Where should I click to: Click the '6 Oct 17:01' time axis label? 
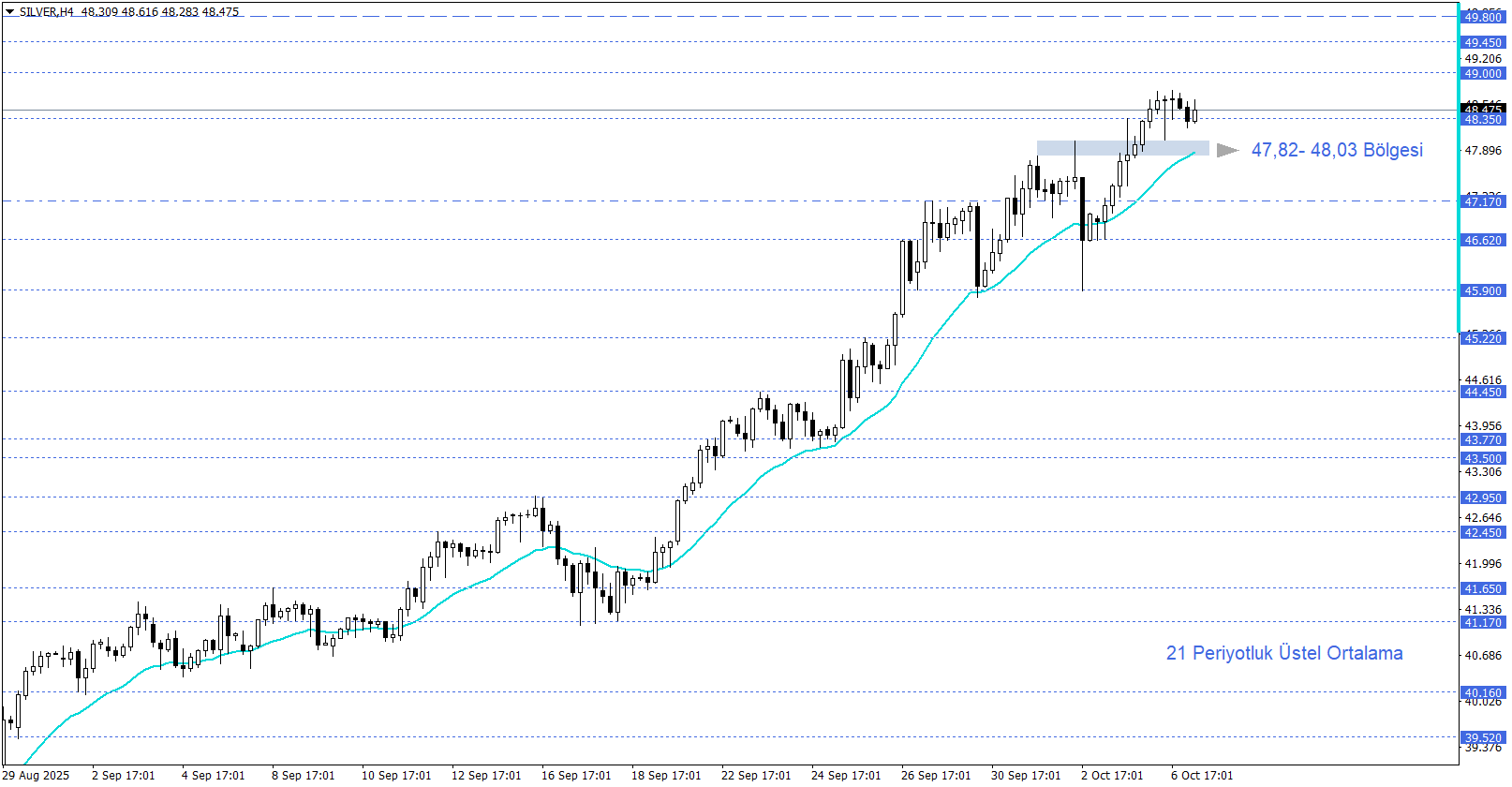click(1202, 776)
